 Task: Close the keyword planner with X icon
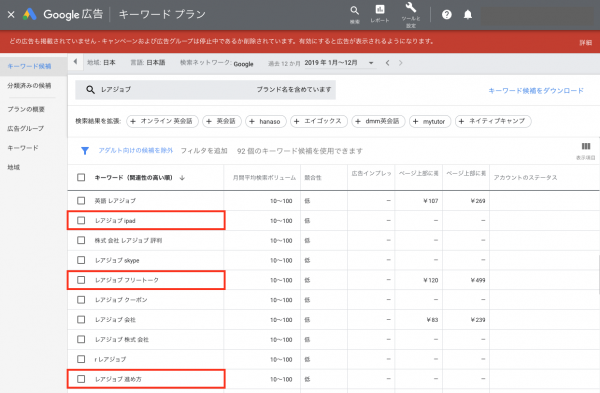(11, 15)
